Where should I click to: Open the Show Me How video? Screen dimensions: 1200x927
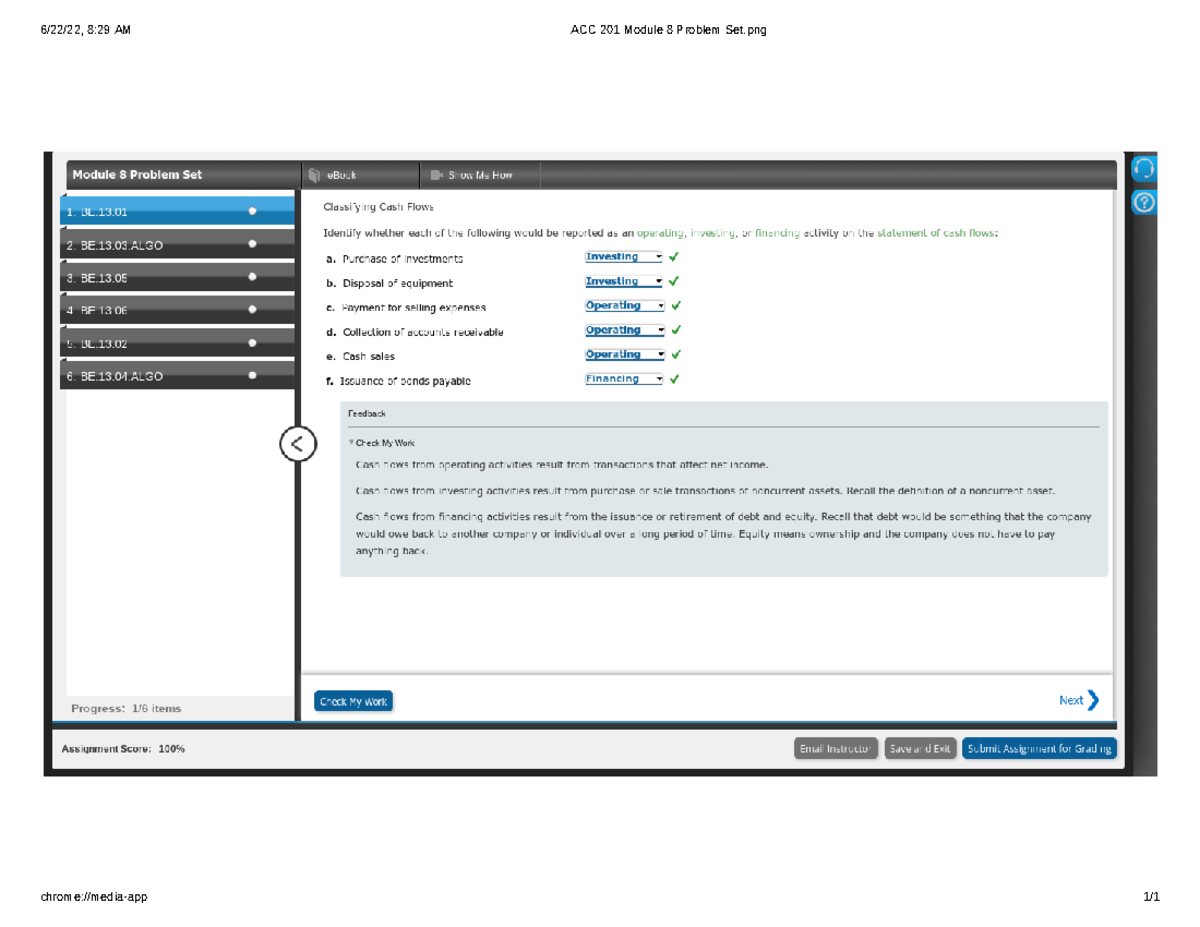471,175
